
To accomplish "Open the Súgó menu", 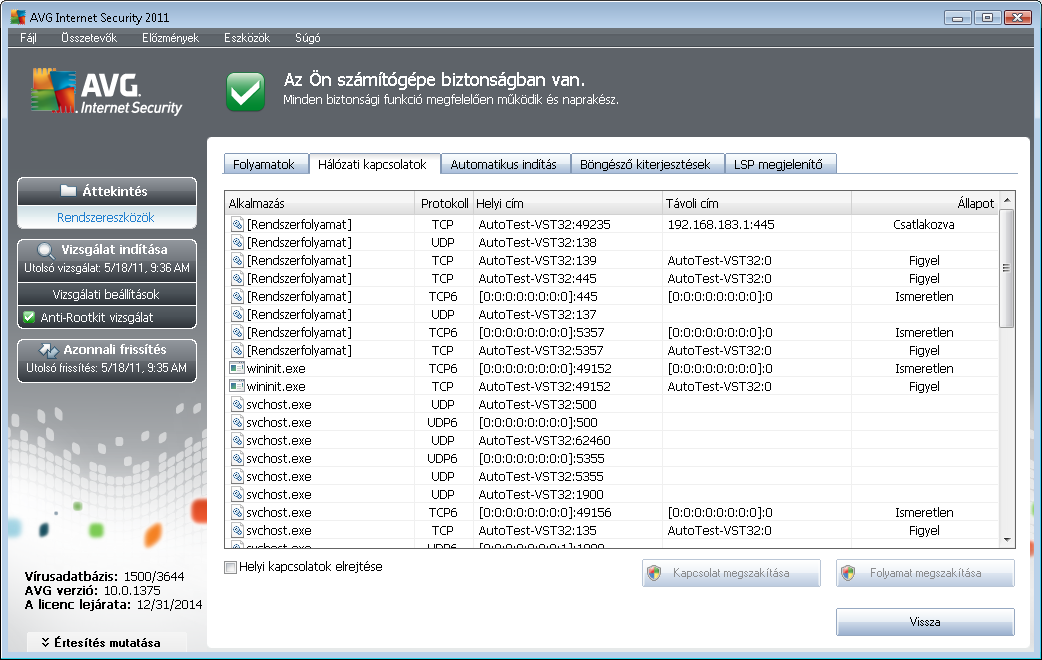I will pos(308,38).
